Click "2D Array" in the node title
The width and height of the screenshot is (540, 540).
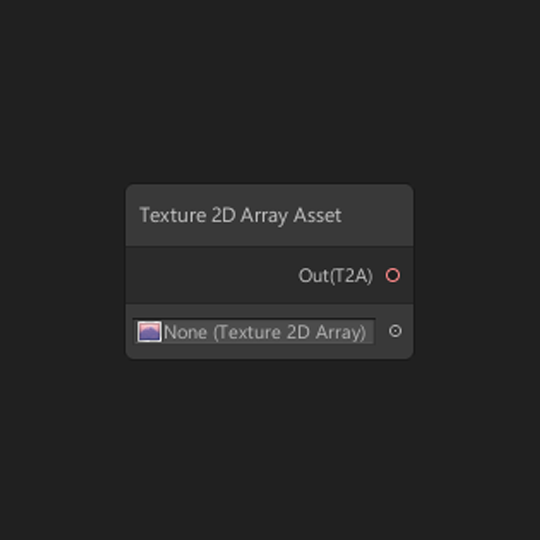(x=250, y=216)
